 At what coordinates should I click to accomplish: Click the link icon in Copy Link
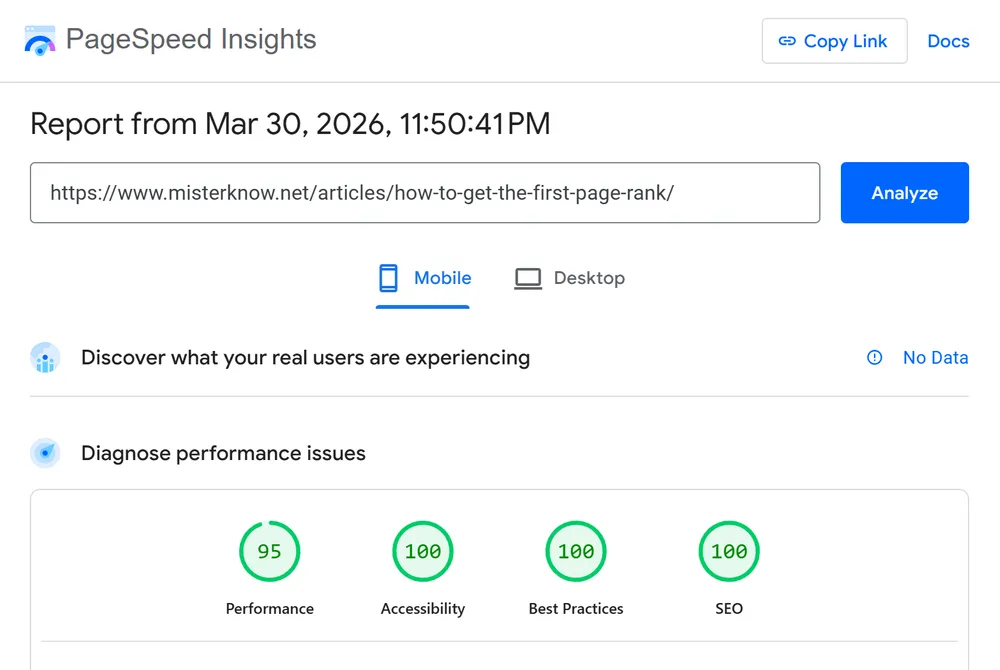click(787, 41)
